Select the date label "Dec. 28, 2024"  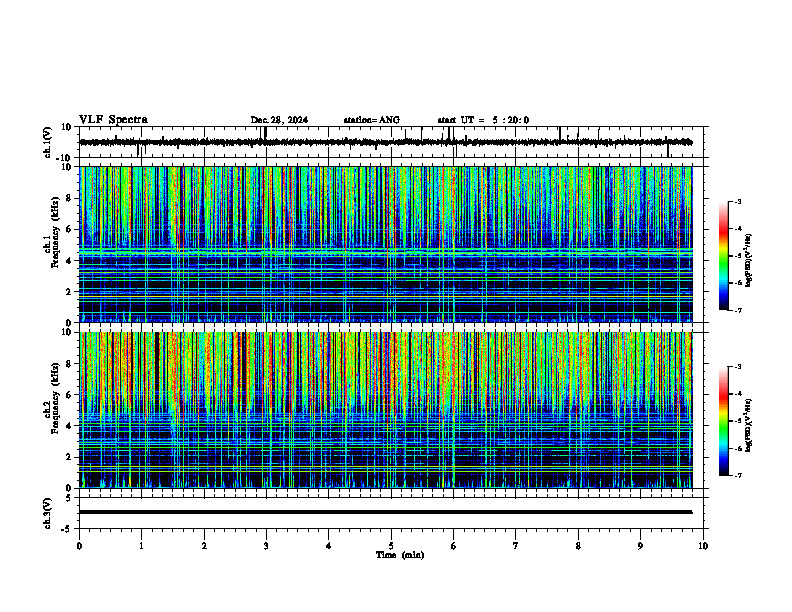pyautogui.click(x=279, y=120)
